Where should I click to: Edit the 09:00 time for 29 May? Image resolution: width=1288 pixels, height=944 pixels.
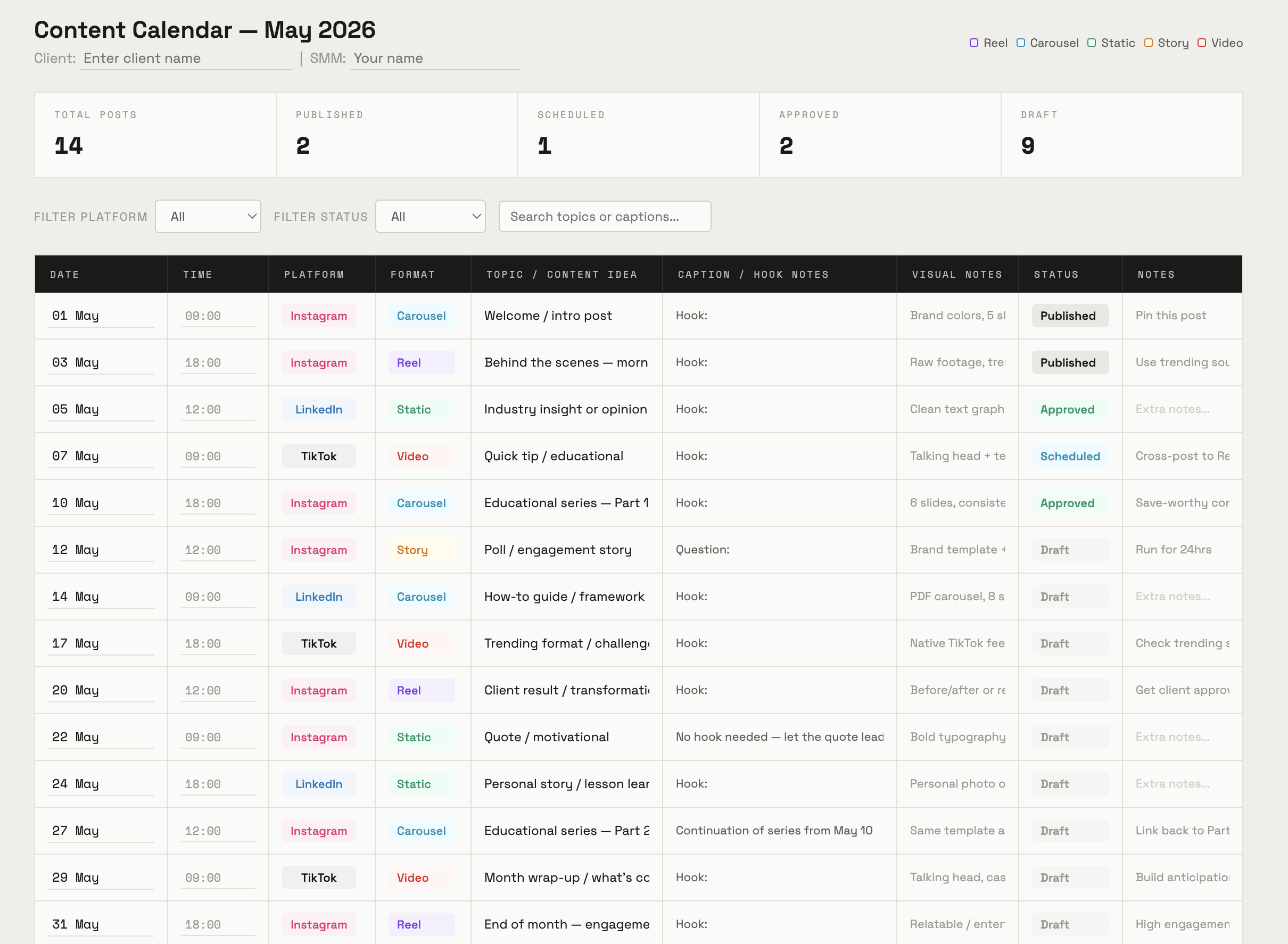pos(218,879)
